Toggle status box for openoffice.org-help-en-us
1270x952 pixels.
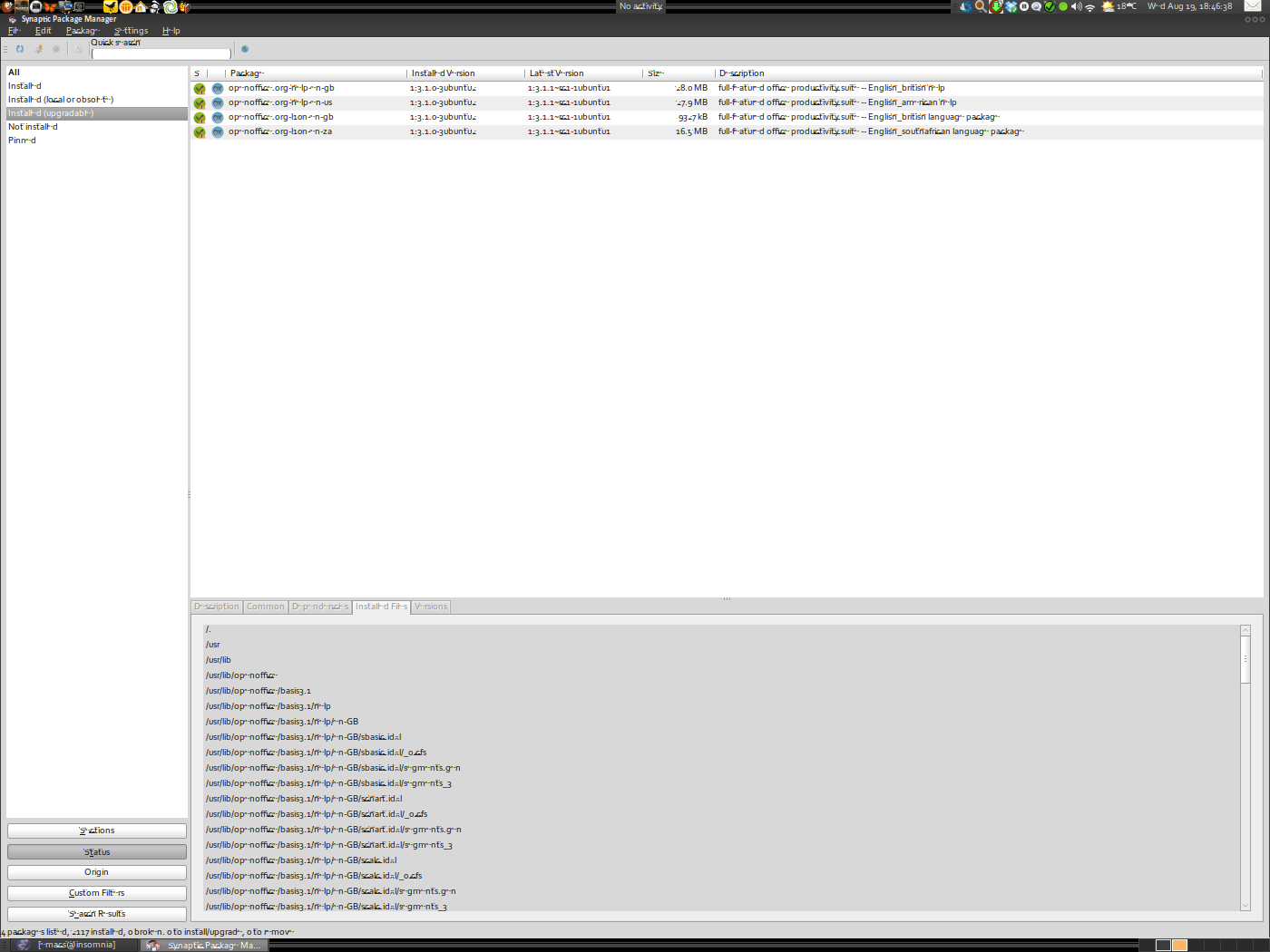pos(200,103)
